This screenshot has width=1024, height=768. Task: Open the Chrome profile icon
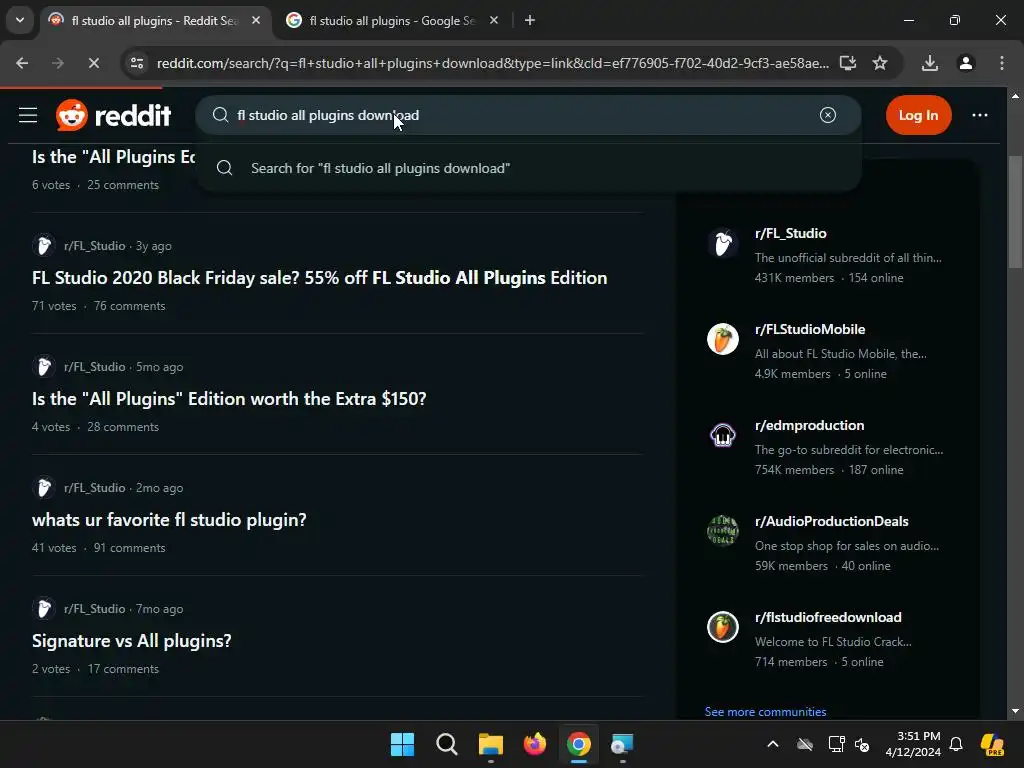tap(966, 63)
